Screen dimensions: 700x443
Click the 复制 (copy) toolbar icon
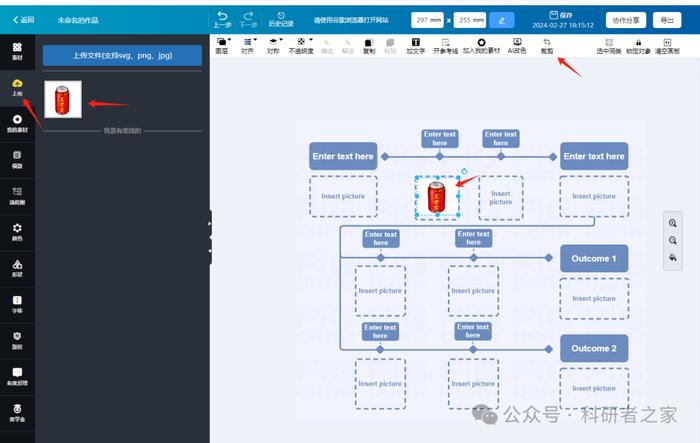pos(369,46)
